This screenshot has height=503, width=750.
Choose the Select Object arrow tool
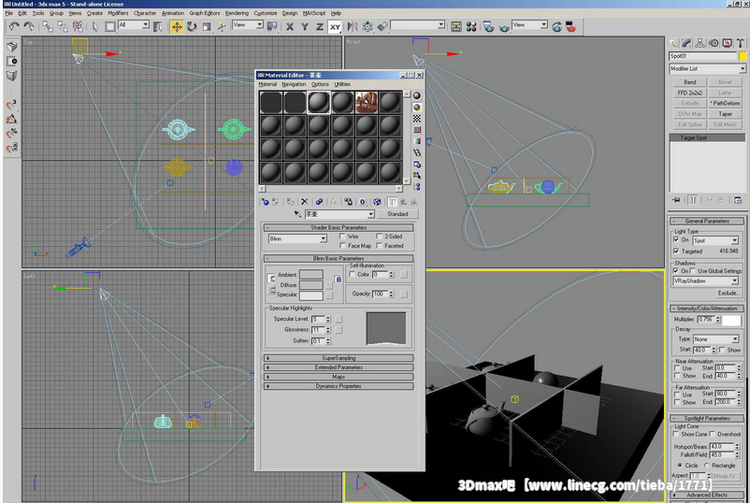pyautogui.click(x=95, y=26)
